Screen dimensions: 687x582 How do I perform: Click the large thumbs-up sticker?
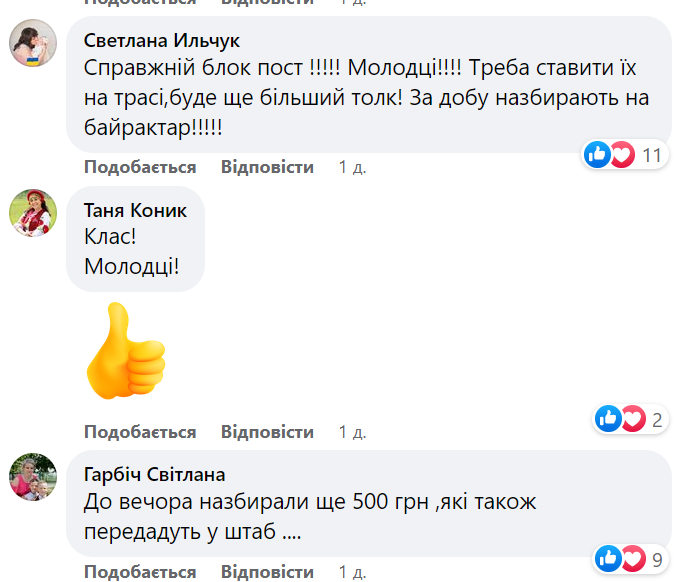tap(127, 352)
